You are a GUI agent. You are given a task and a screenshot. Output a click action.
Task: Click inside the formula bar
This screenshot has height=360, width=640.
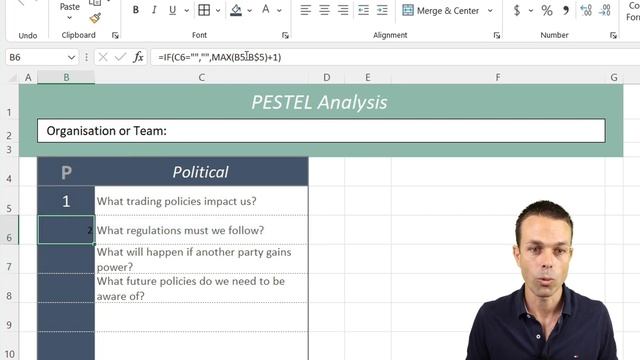point(395,57)
